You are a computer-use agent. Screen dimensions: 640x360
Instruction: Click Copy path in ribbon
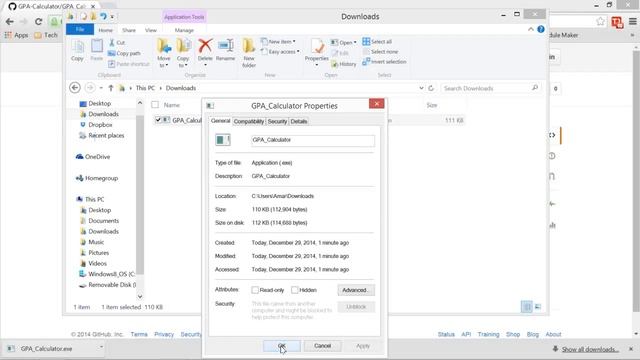point(124,53)
